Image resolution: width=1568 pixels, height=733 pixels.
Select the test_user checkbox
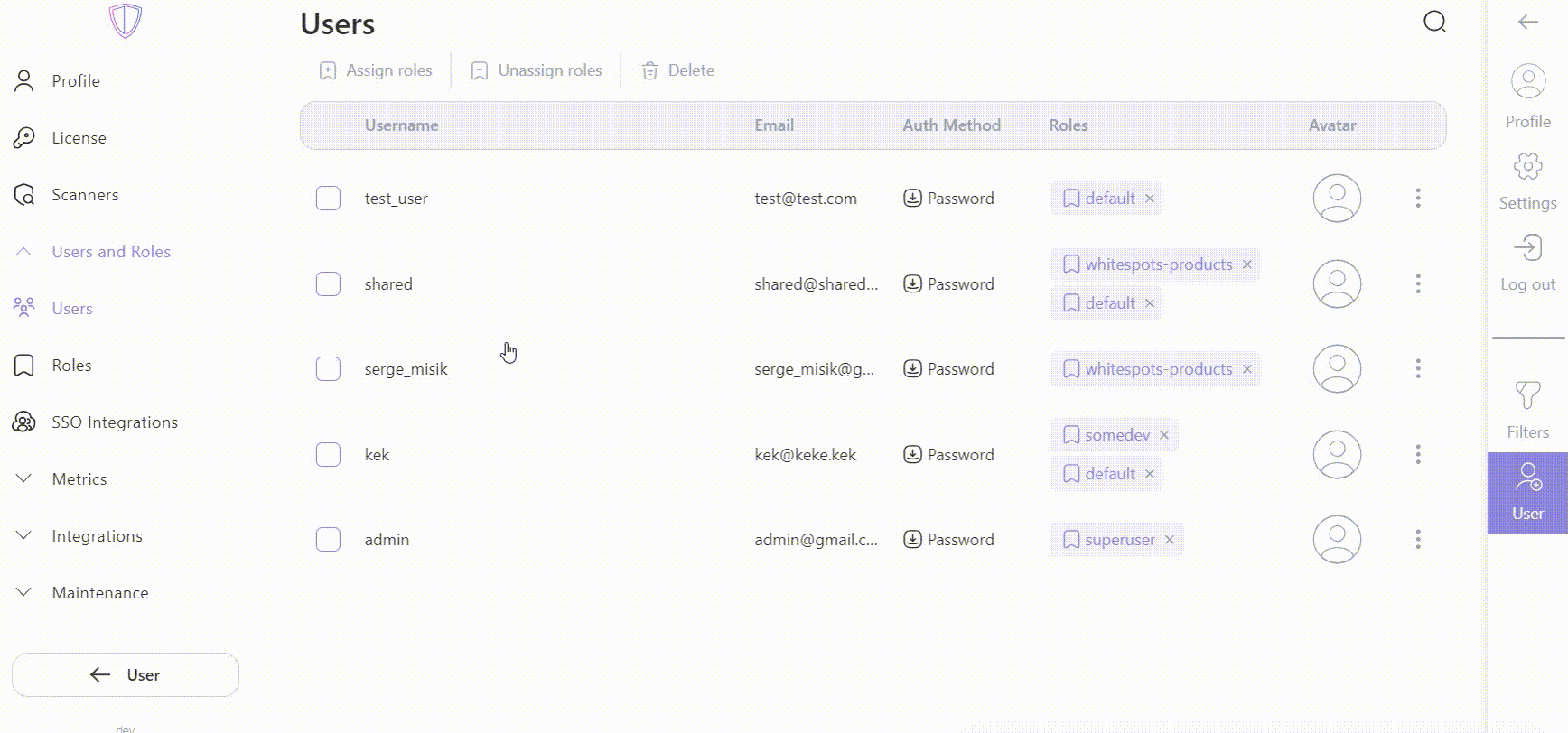[328, 199]
